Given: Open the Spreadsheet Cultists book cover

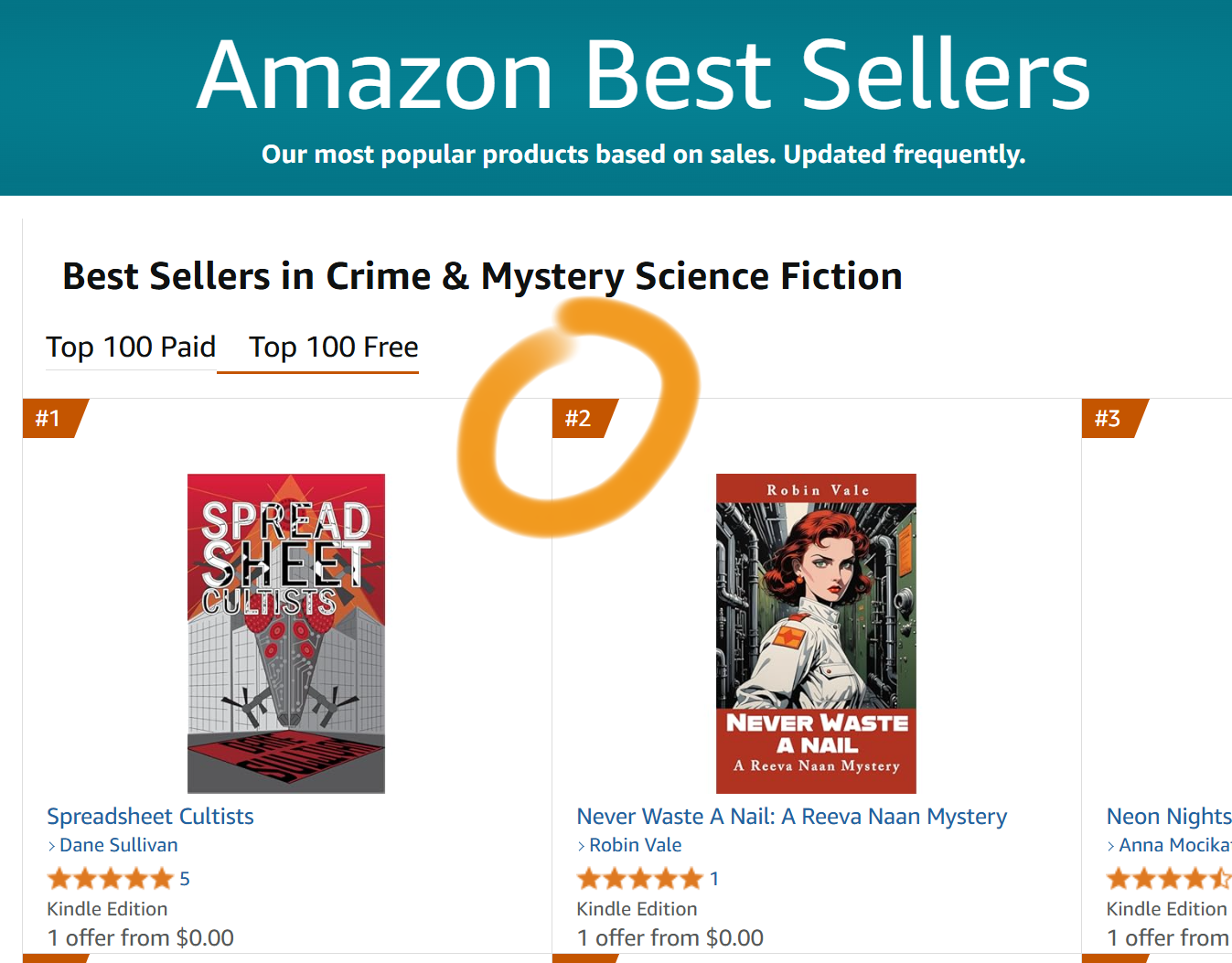Looking at the screenshot, I should click(285, 633).
